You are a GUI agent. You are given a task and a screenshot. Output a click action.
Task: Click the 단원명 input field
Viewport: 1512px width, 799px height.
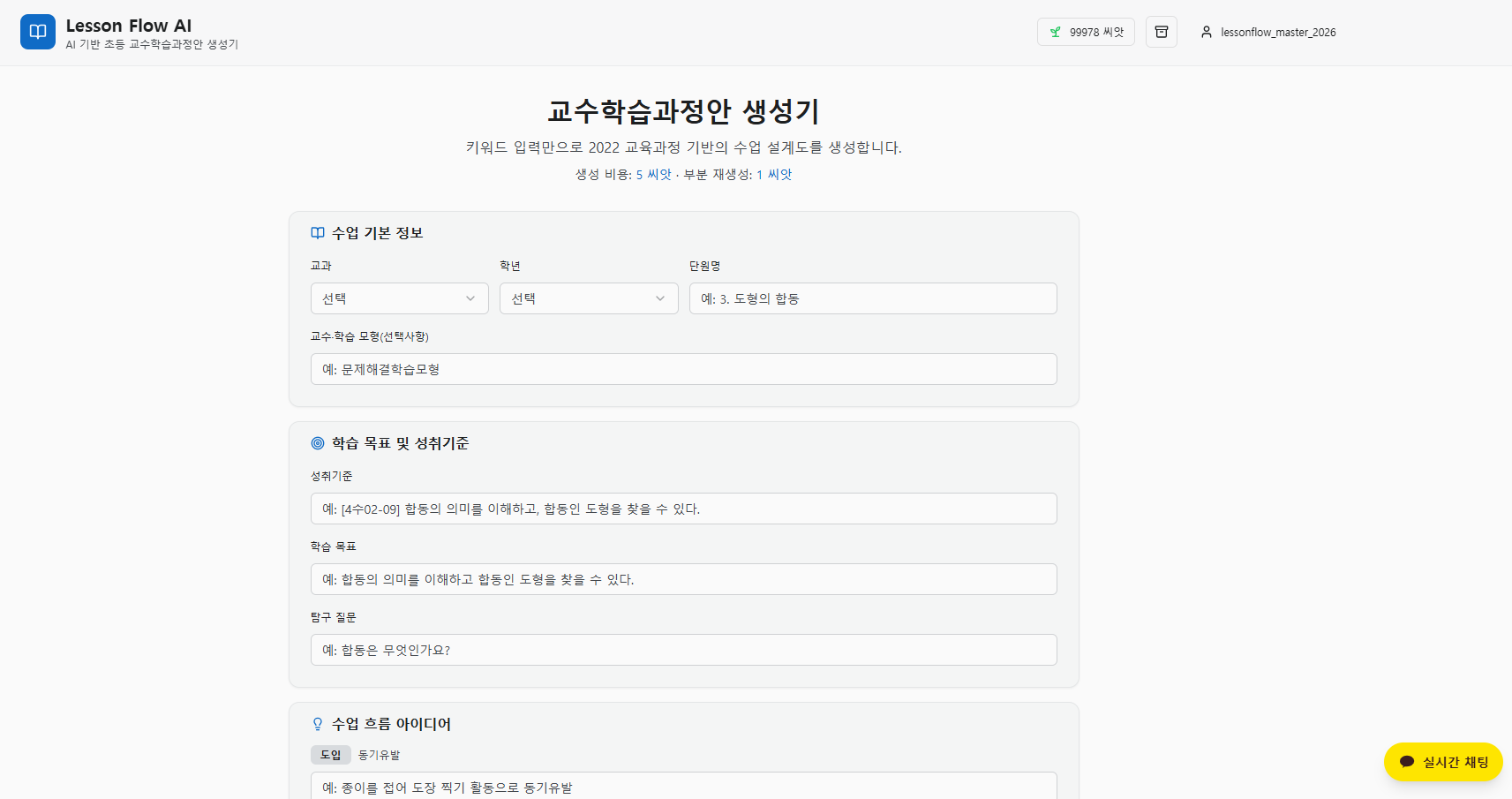coord(872,298)
